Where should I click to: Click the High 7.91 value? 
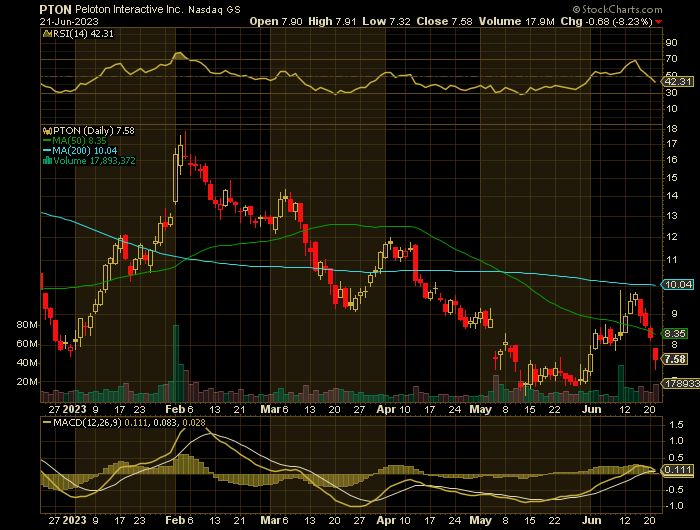(x=332, y=21)
